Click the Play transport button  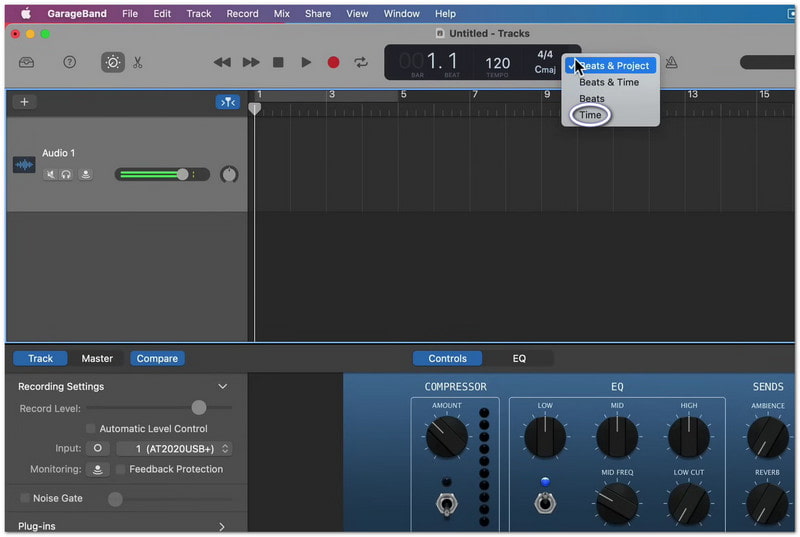306,62
